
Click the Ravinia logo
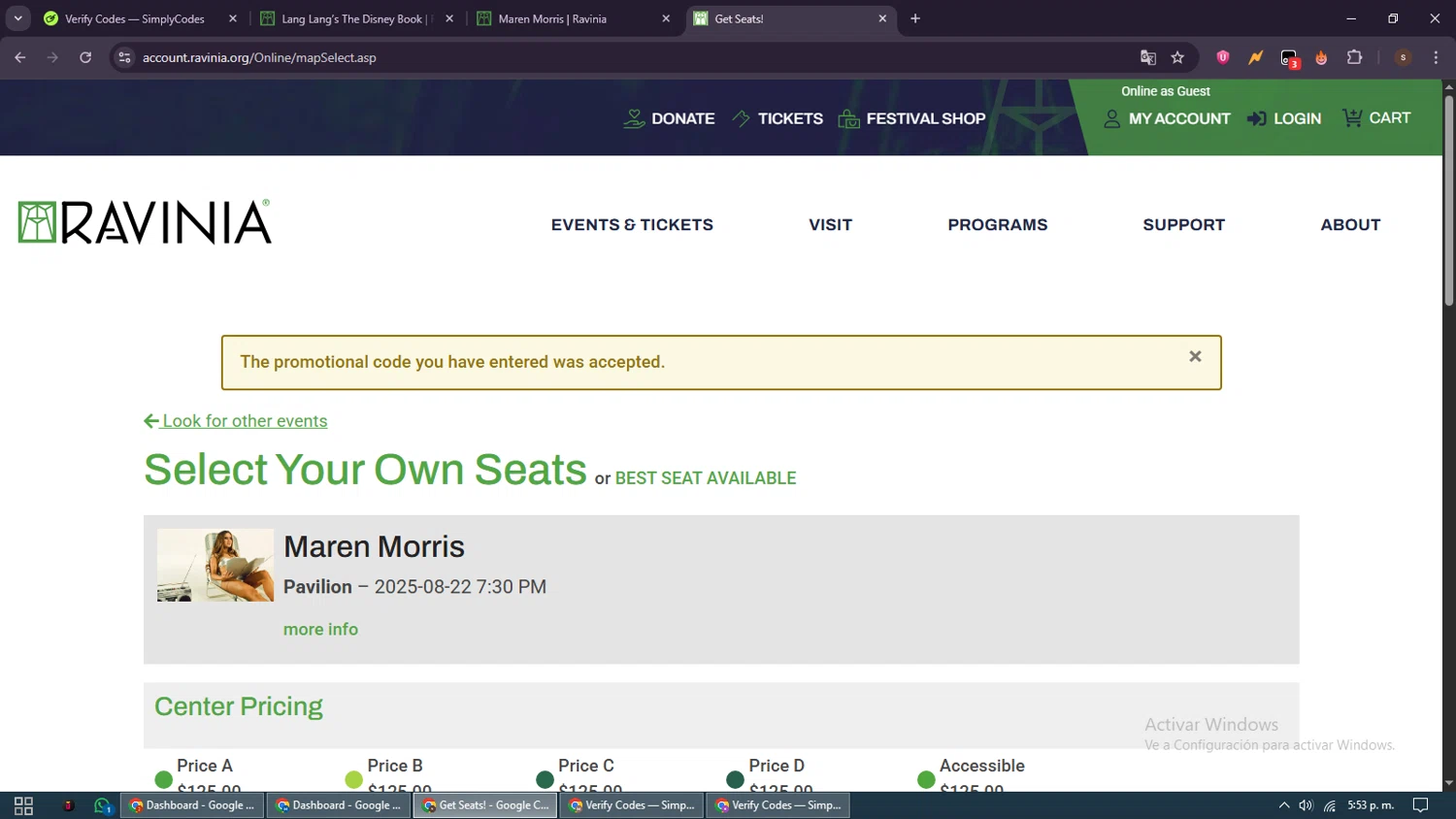[145, 222]
